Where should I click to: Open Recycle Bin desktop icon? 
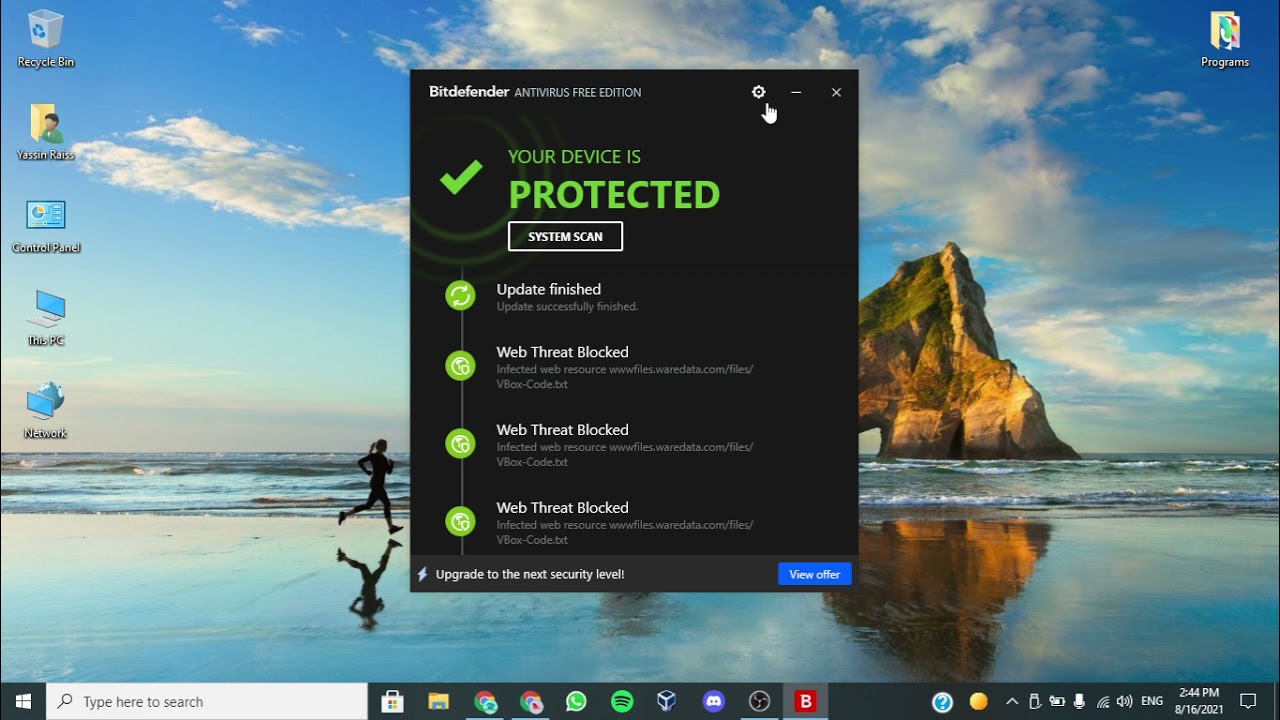coord(46,40)
